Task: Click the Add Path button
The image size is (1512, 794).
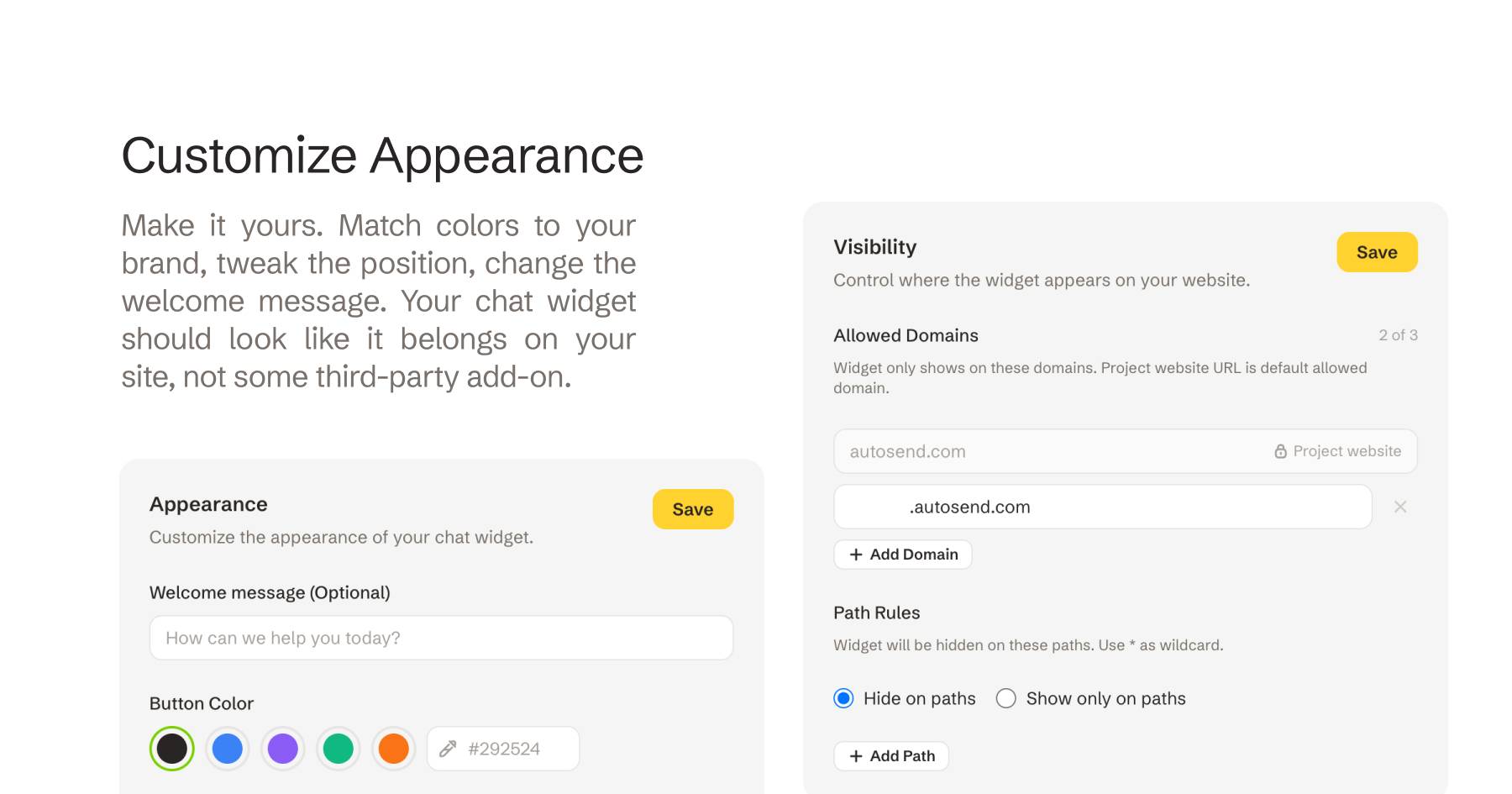Action: coord(891,756)
